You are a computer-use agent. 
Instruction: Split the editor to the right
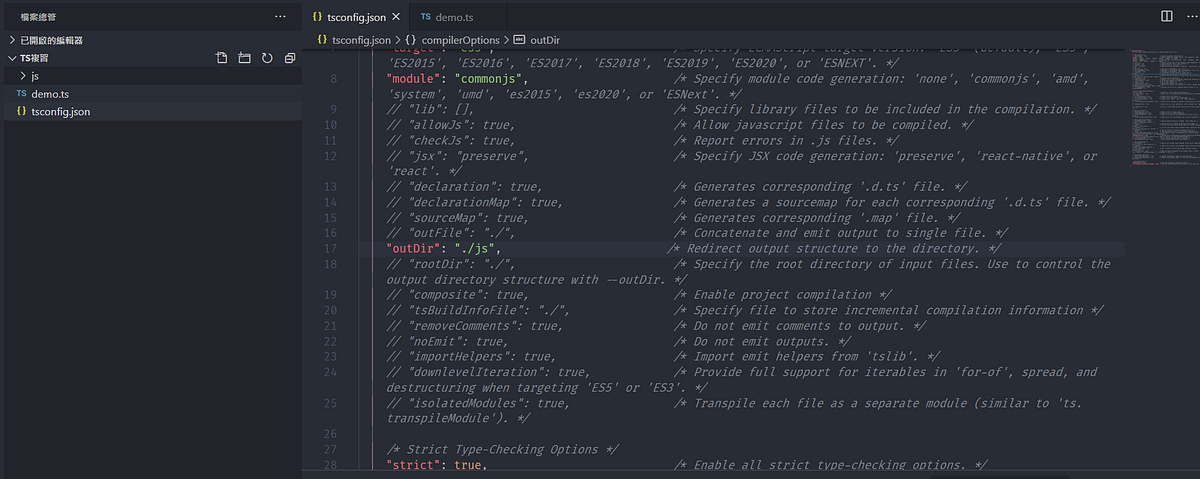[x=1166, y=16]
